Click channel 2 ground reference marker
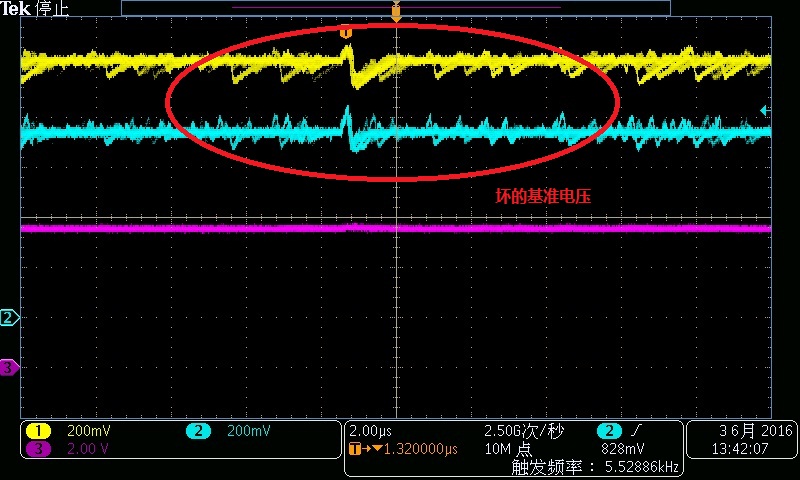 pos(9,318)
